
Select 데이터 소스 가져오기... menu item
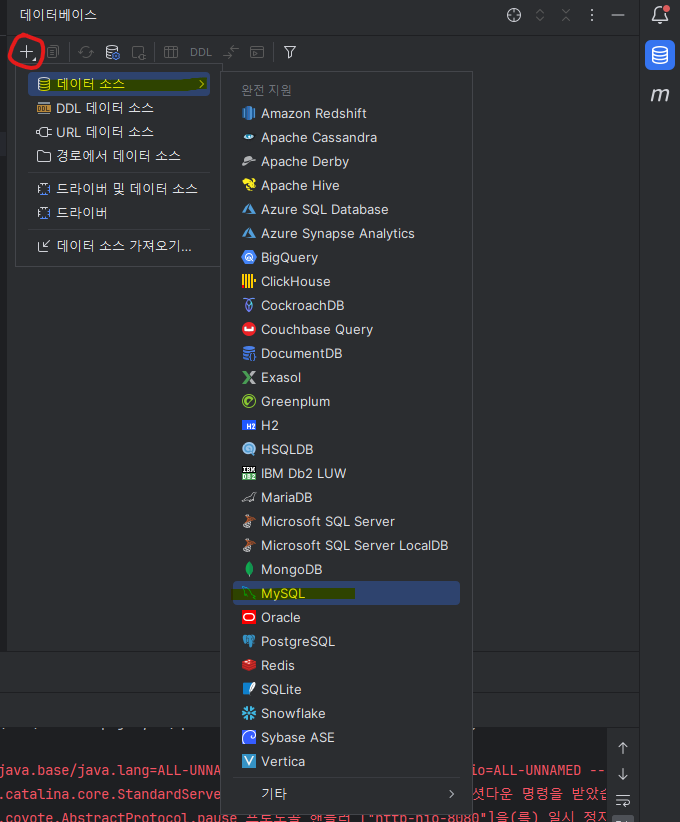[119, 246]
